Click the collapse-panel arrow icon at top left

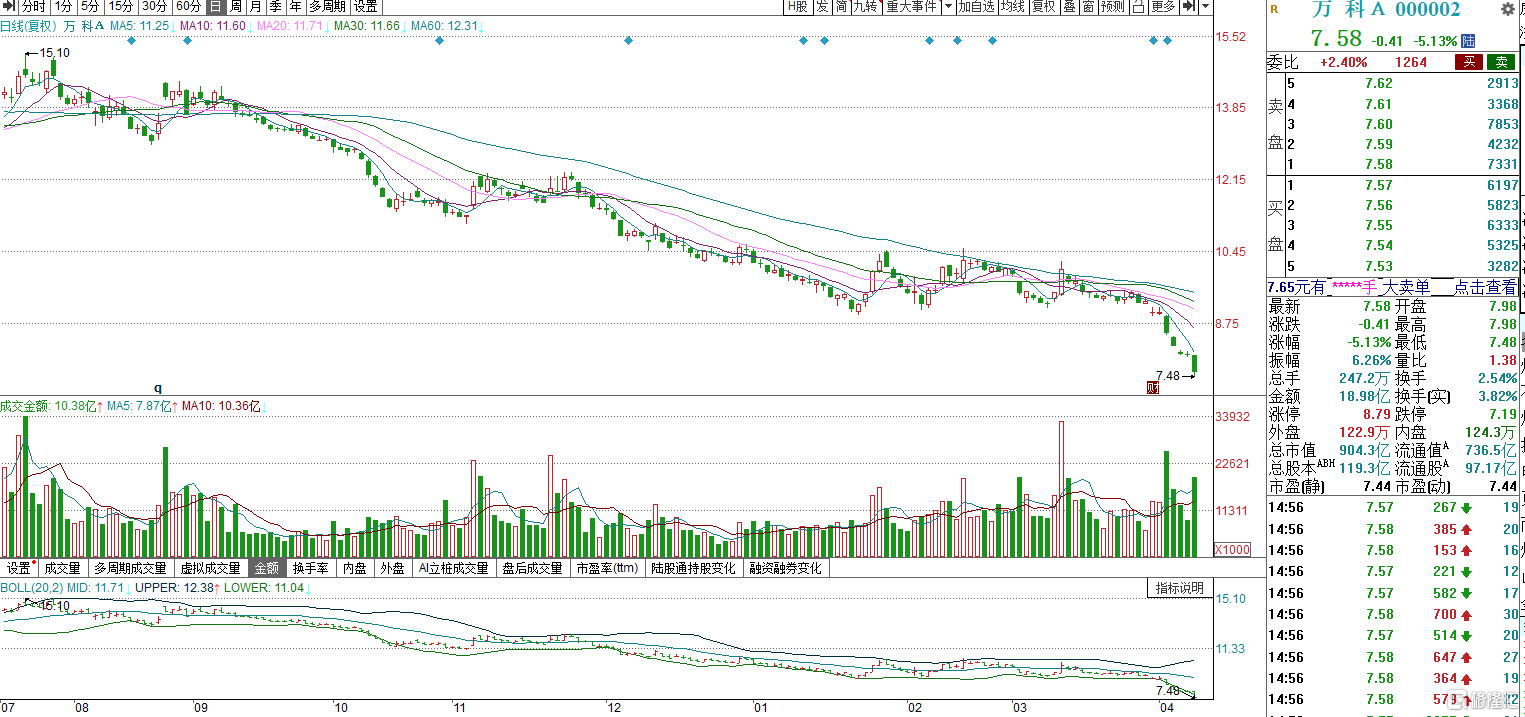point(9,7)
